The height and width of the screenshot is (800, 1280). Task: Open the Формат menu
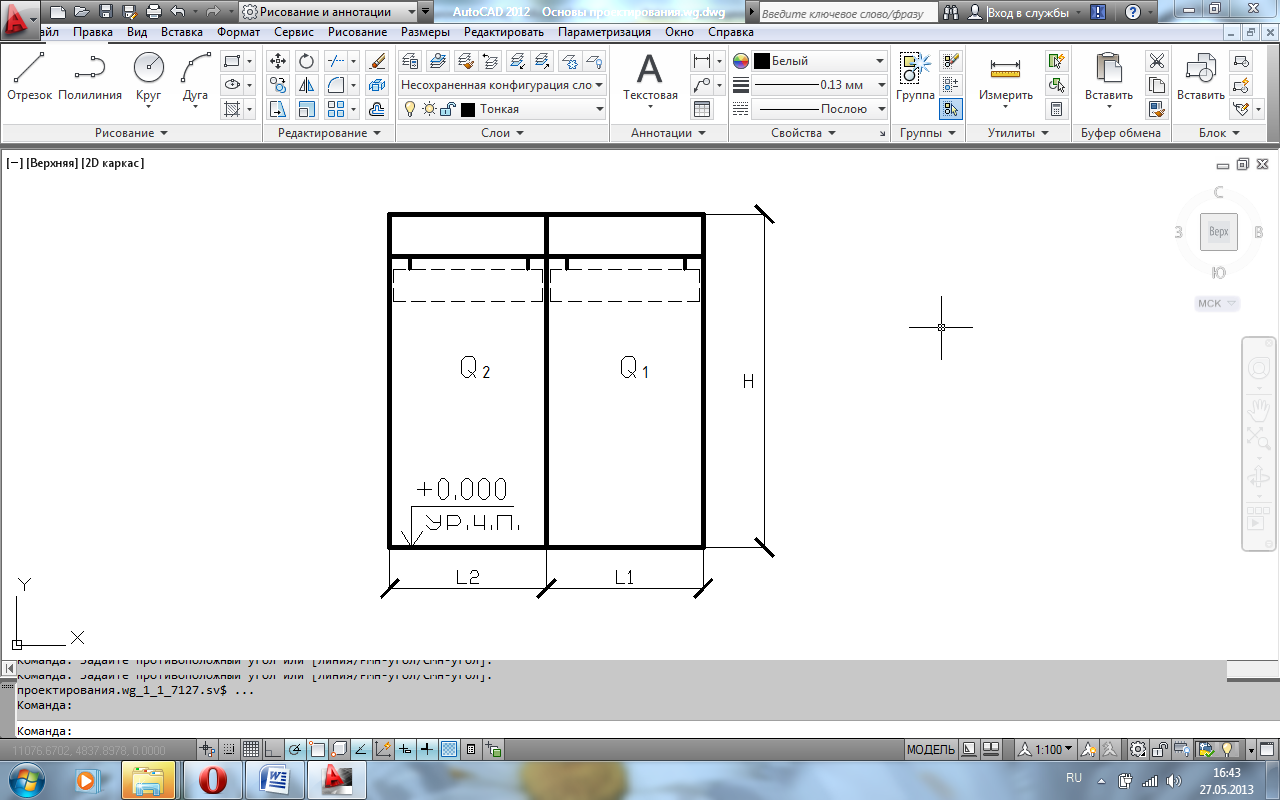[x=238, y=32]
